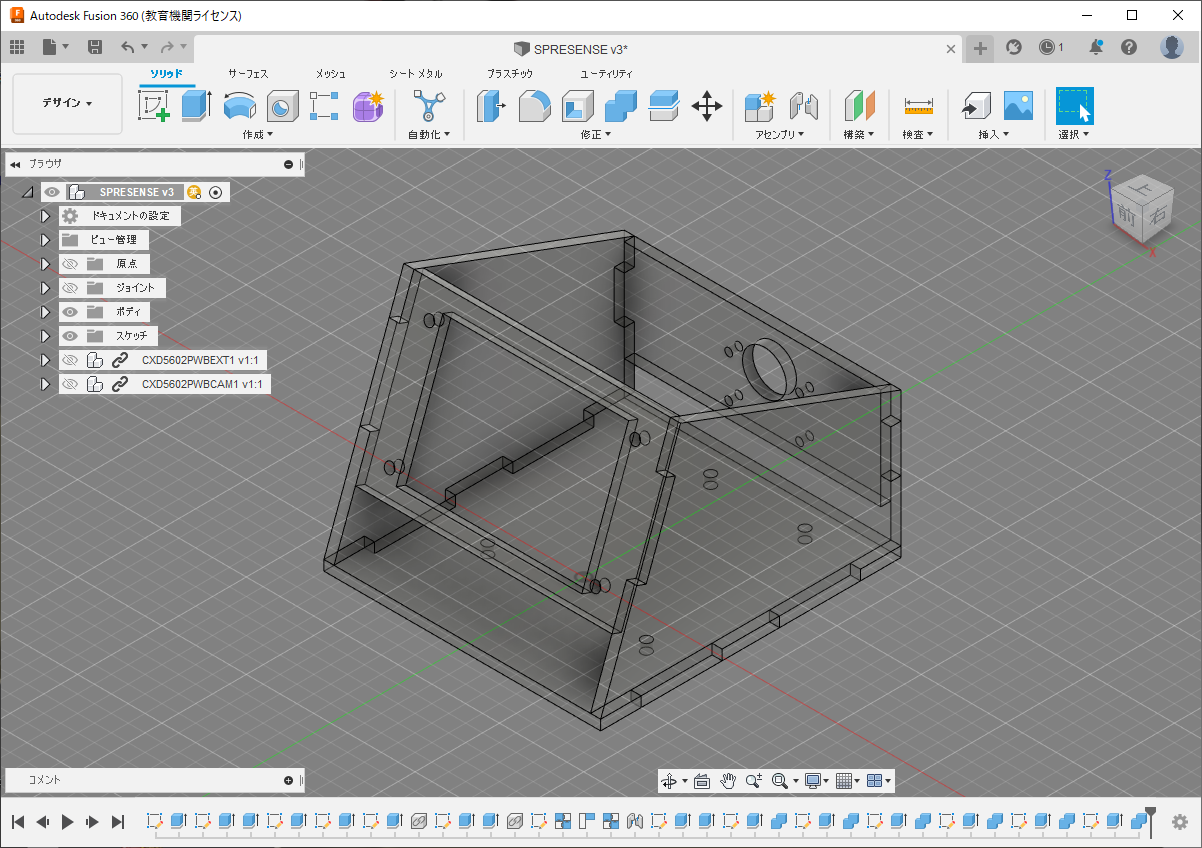Open a new design tab with plus button
The image size is (1202, 848).
tap(980, 48)
